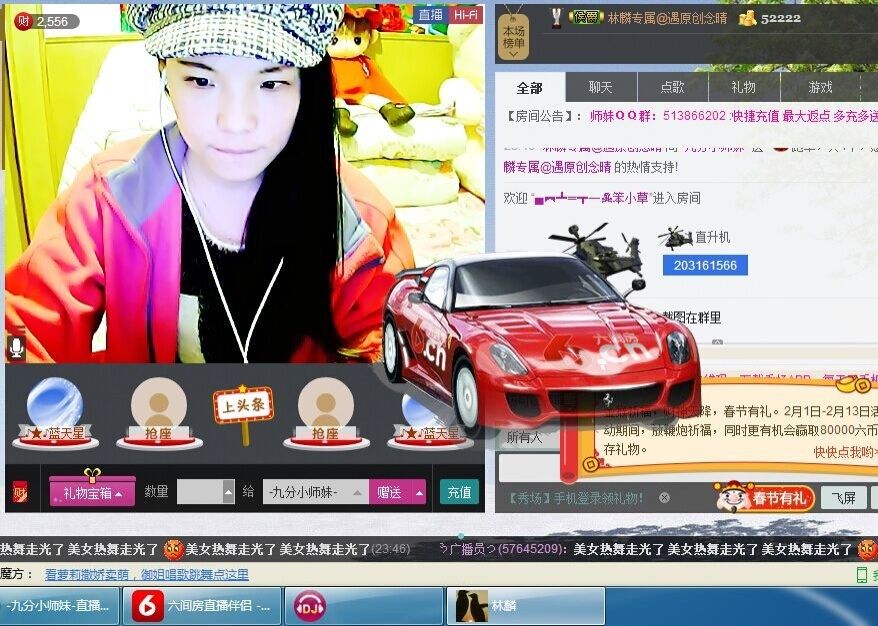
Task: Click the QQ group number 513866202
Action: tap(694, 116)
